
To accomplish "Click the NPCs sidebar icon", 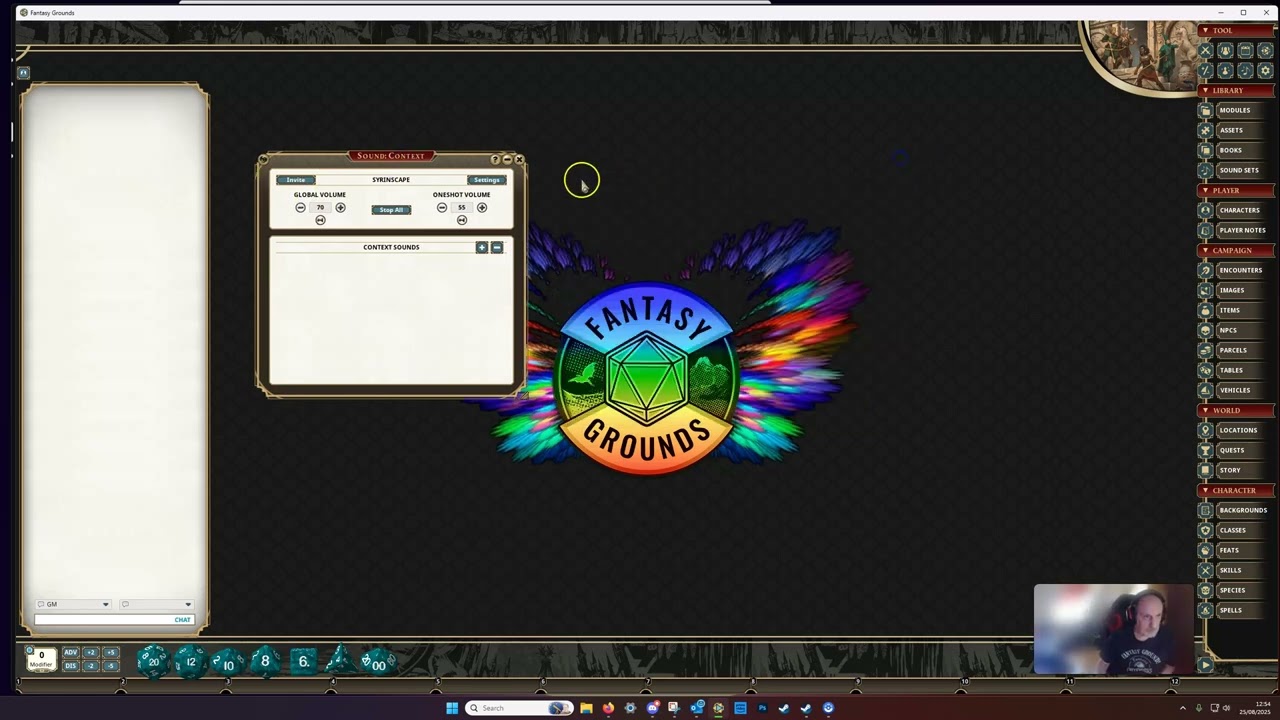I will point(1205,330).
